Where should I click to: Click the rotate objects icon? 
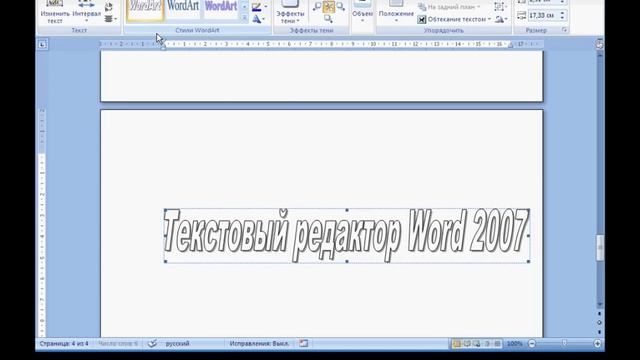[500, 19]
